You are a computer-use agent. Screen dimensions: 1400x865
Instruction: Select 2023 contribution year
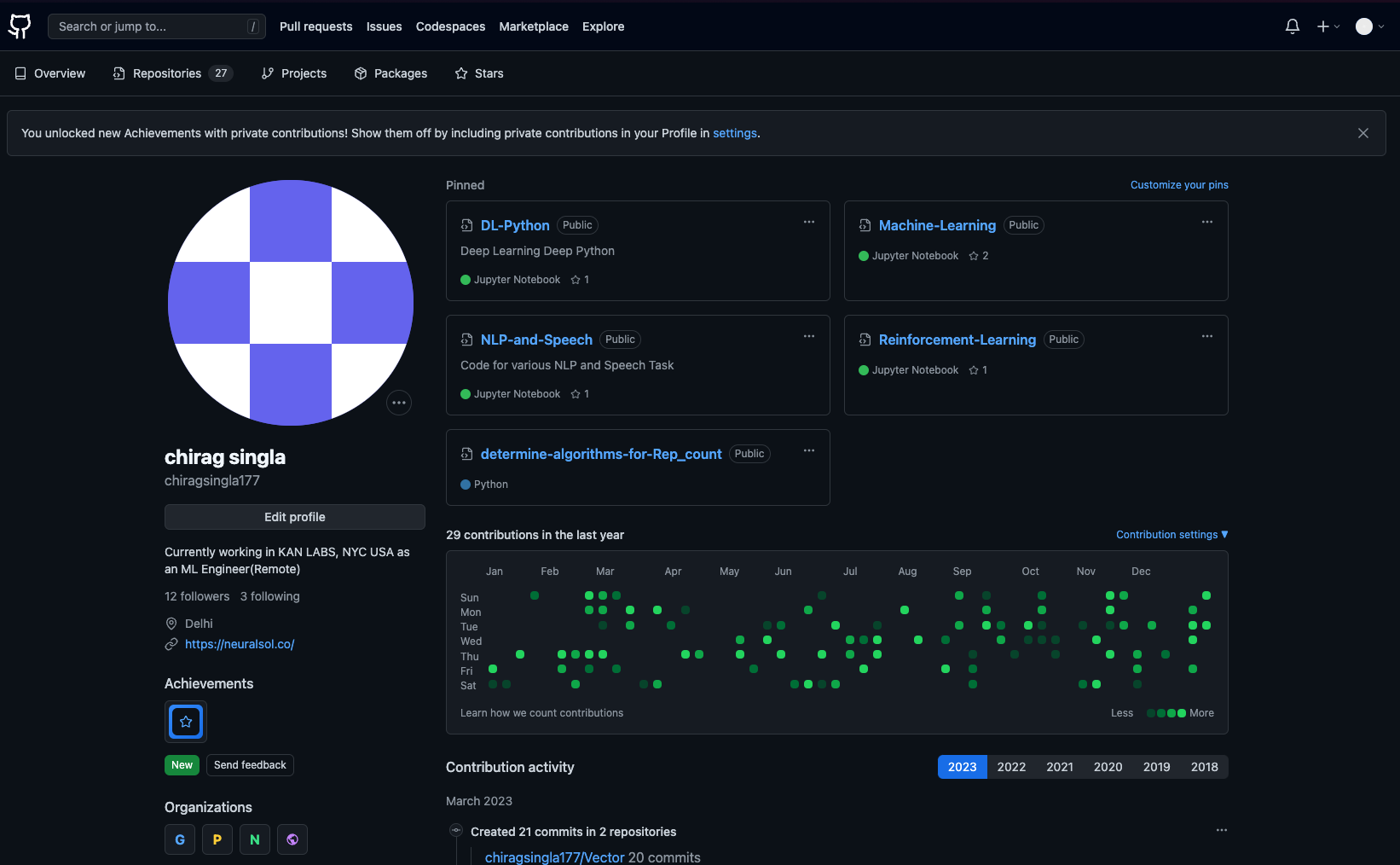pyautogui.click(x=962, y=767)
